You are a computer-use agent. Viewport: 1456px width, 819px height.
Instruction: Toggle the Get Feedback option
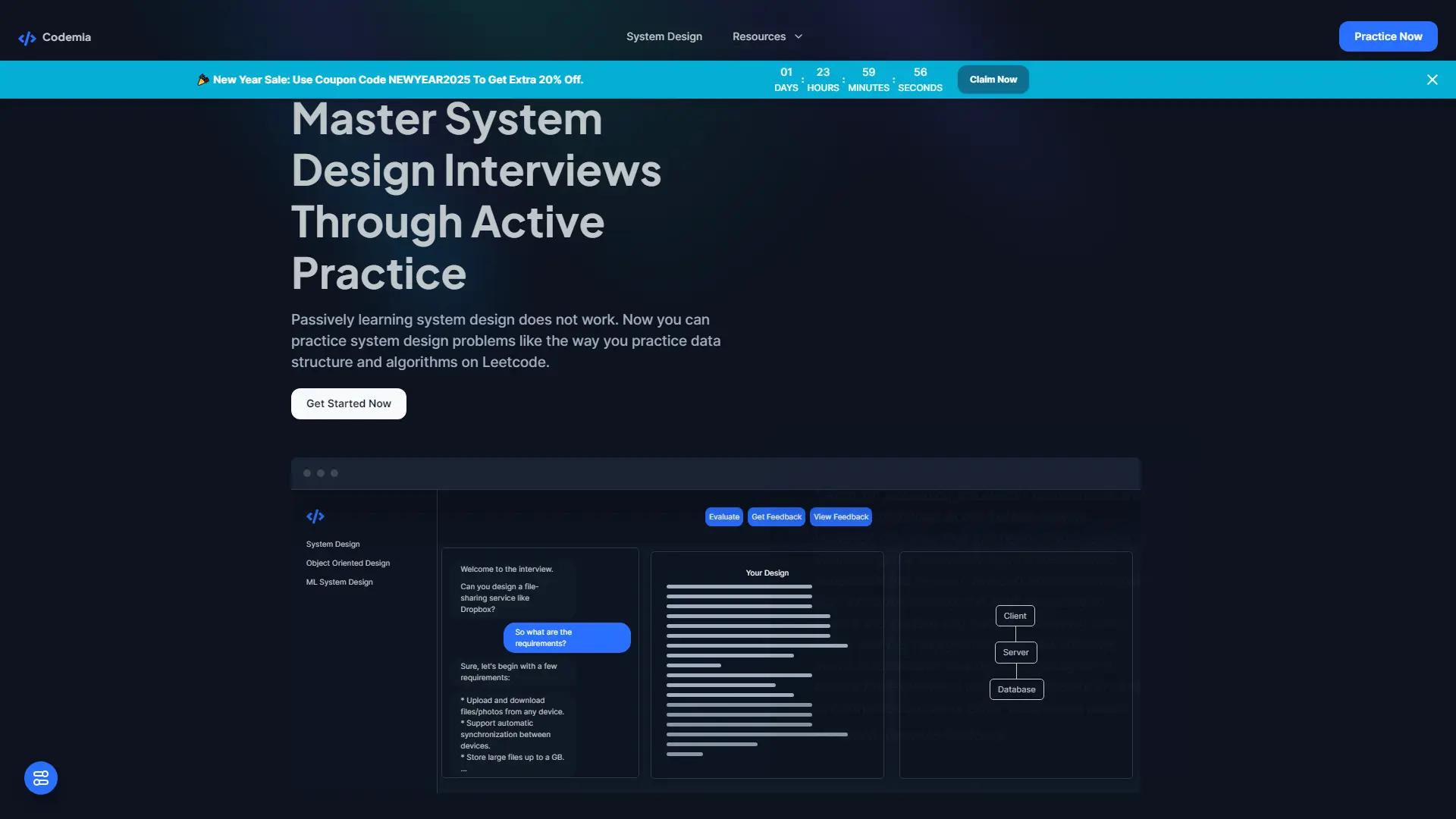(776, 516)
